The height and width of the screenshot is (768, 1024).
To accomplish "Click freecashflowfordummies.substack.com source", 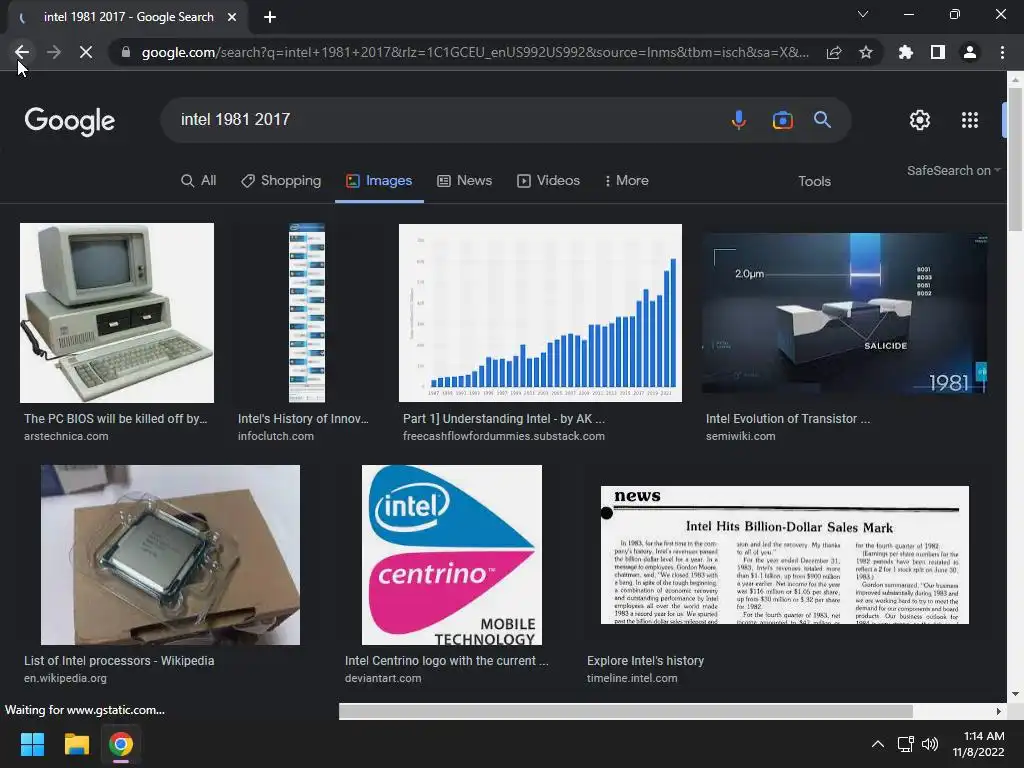I will click(504, 436).
